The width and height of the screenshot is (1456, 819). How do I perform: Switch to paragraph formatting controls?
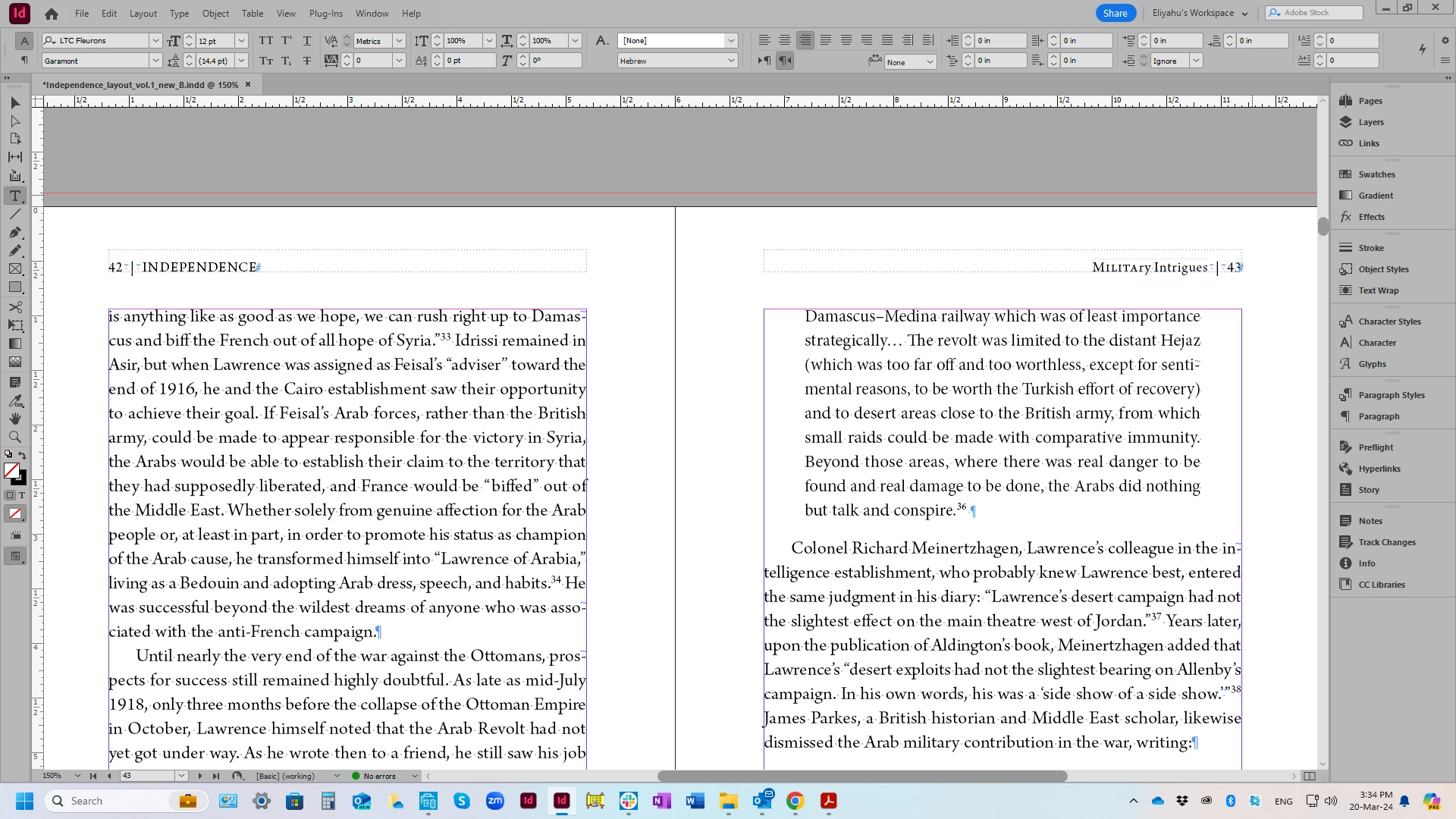(x=24, y=61)
